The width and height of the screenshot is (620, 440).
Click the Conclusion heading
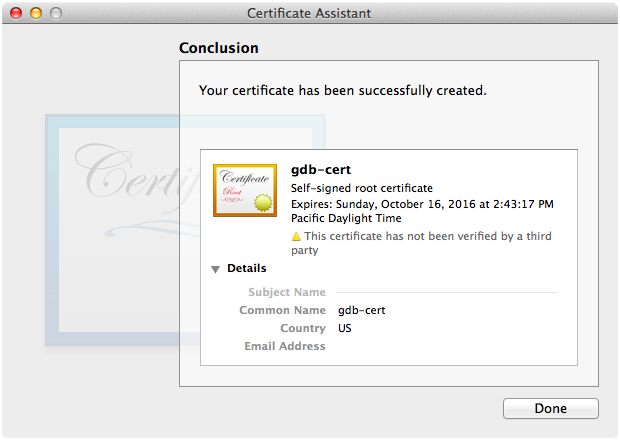tap(218, 47)
